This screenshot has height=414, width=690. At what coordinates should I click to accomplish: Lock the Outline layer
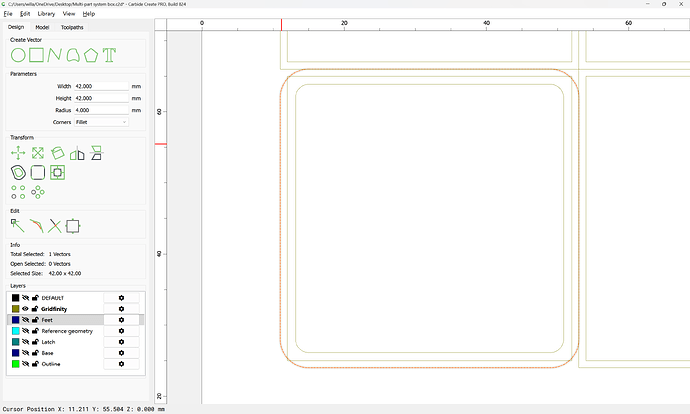click(35, 364)
